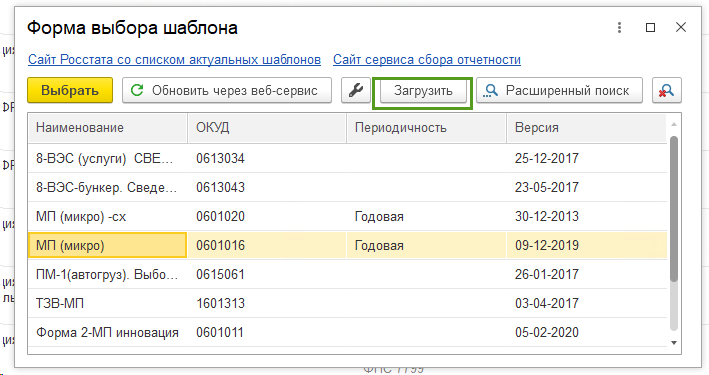Close the Форма выбора шаблона dialog
This screenshot has height=375, width=709.
click(681, 28)
